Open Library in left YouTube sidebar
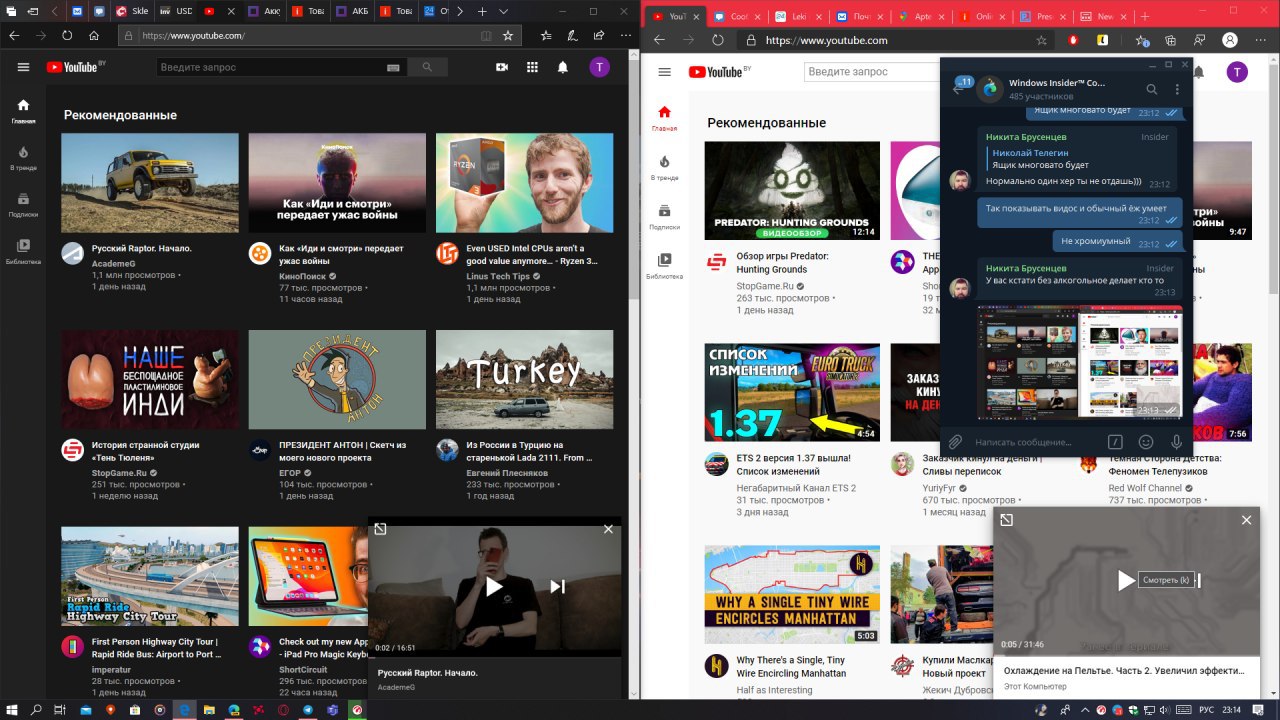 click(23, 252)
